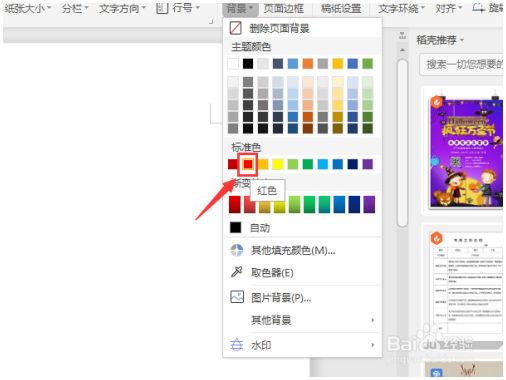The width and height of the screenshot is (506, 380).
Task: Select the black theme color swatch
Action: (248, 64)
